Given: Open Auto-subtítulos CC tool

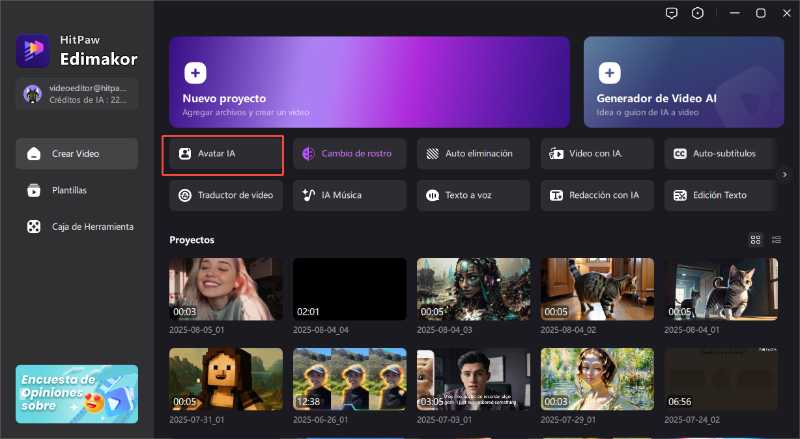Looking at the screenshot, I should [721, 154].
